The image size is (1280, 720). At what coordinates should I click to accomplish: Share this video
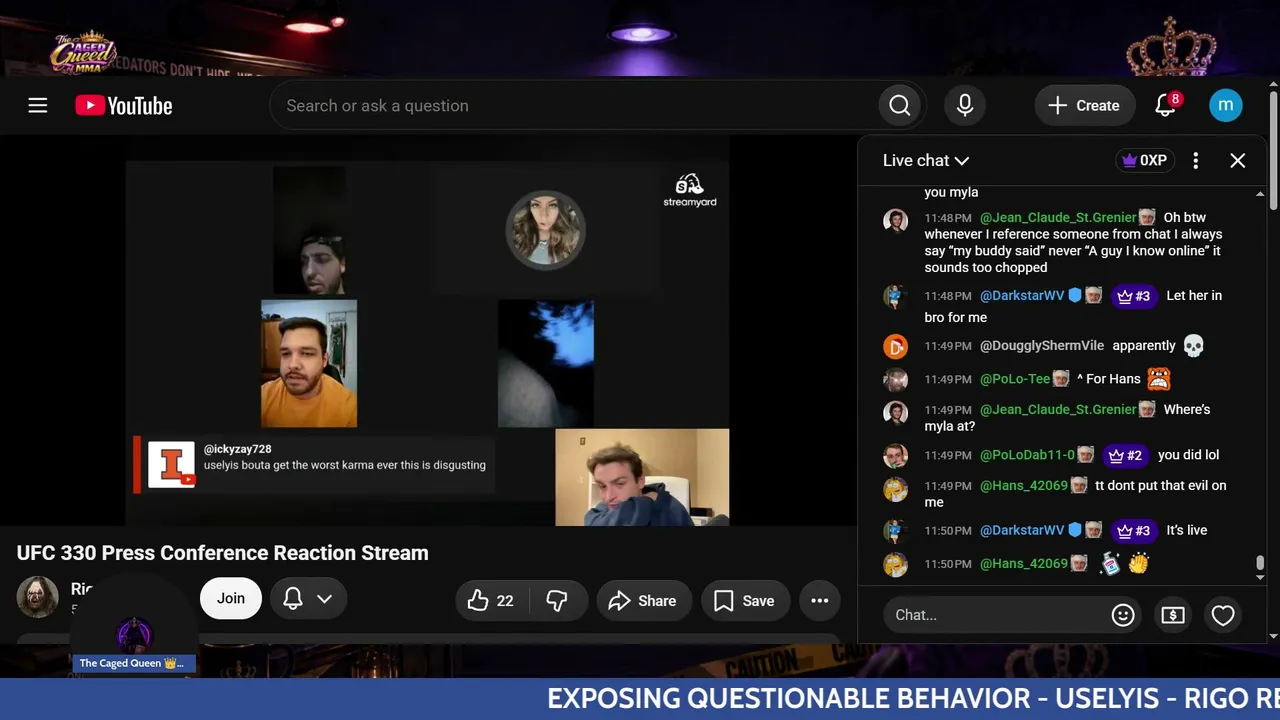tap(644, 600)
